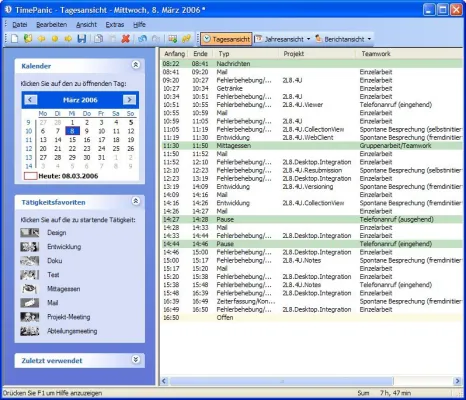
Task: Click the blue floppy disk save icon
Action: [82, 39]
